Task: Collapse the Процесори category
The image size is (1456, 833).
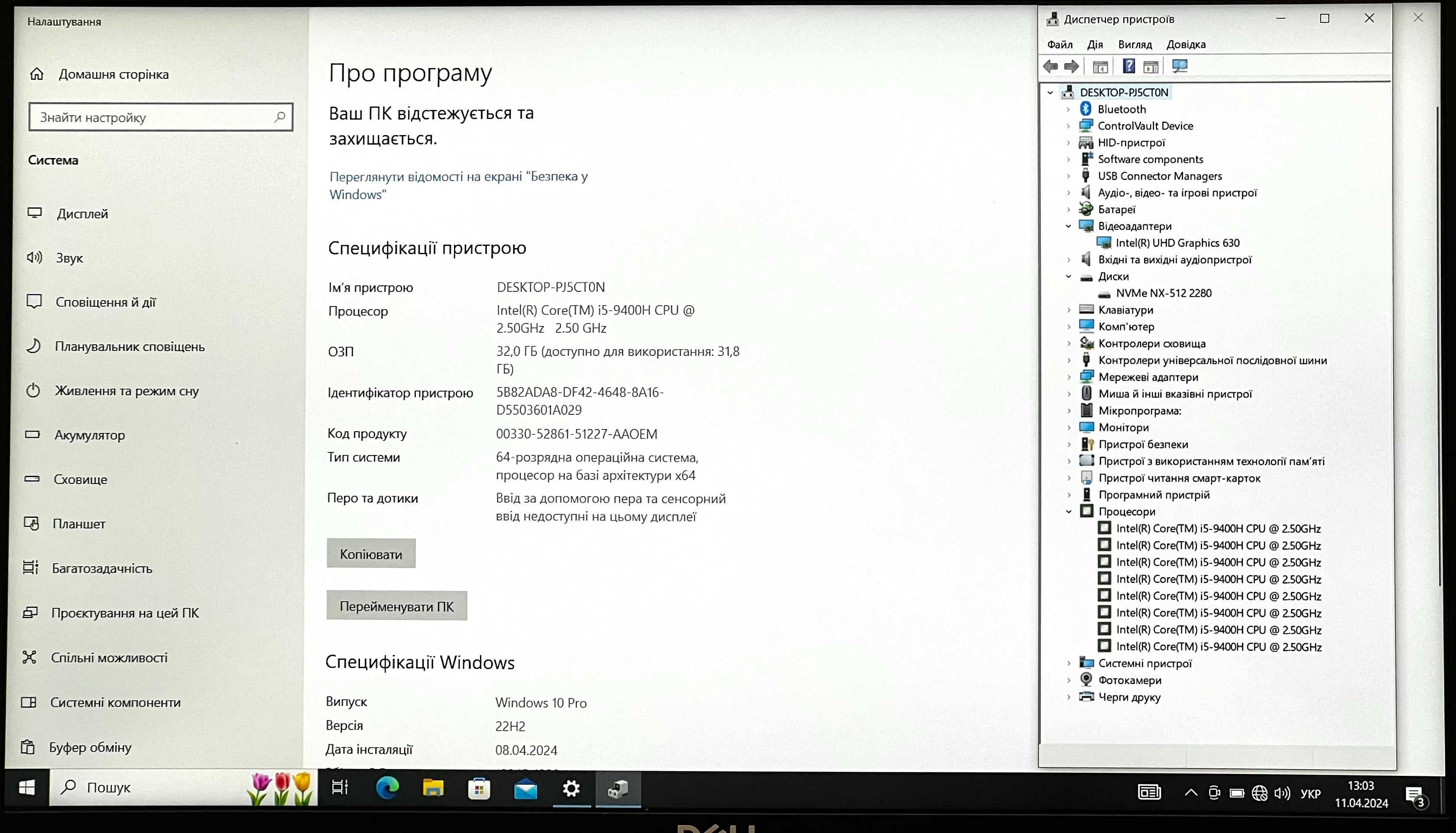Action: point(1069,512)
